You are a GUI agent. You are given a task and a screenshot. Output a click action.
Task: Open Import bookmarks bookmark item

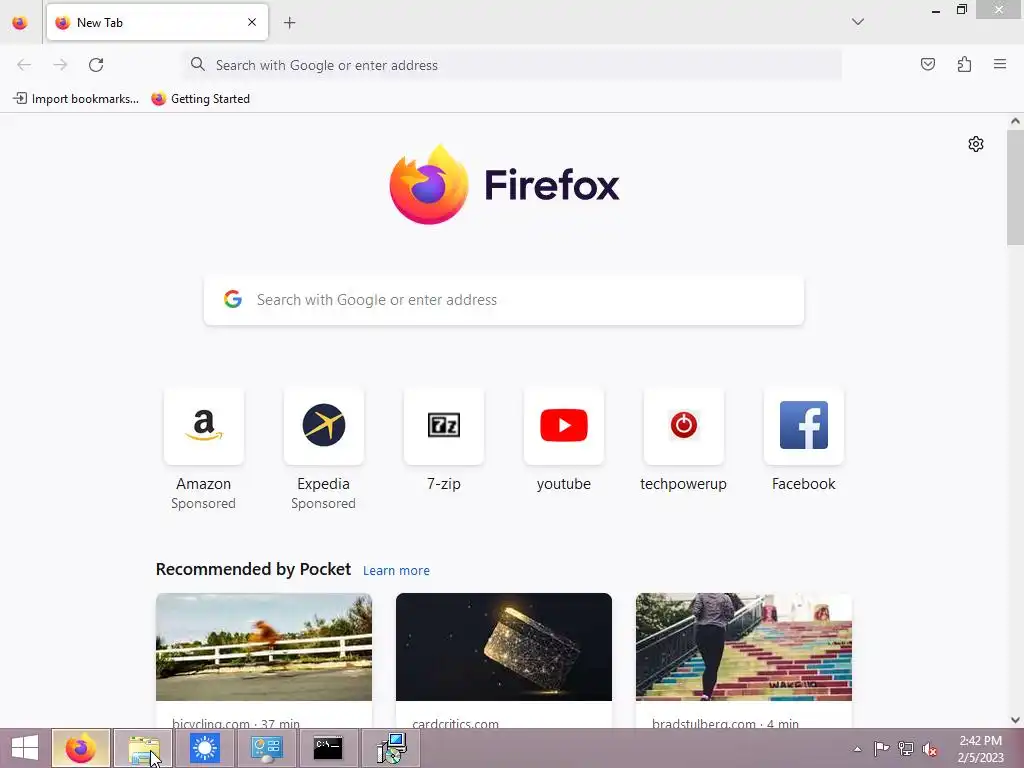[x=76, y=99]
